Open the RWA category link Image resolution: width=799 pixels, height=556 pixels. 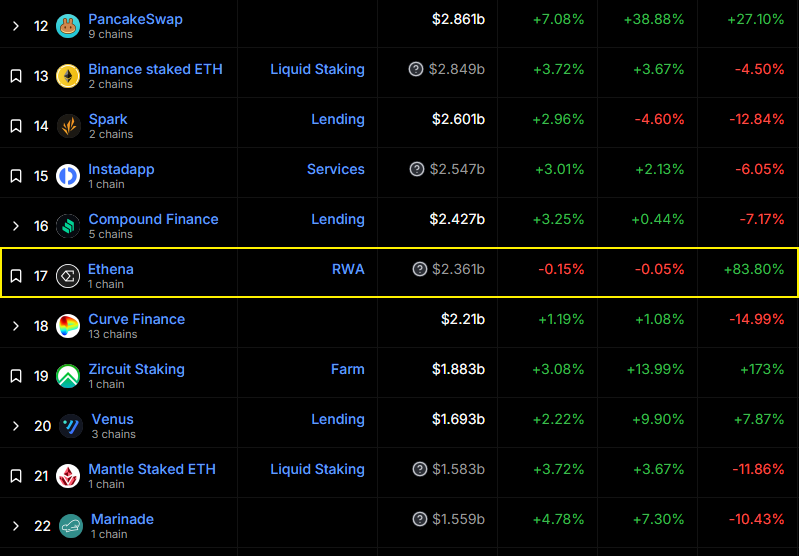[x=348, y=269]
